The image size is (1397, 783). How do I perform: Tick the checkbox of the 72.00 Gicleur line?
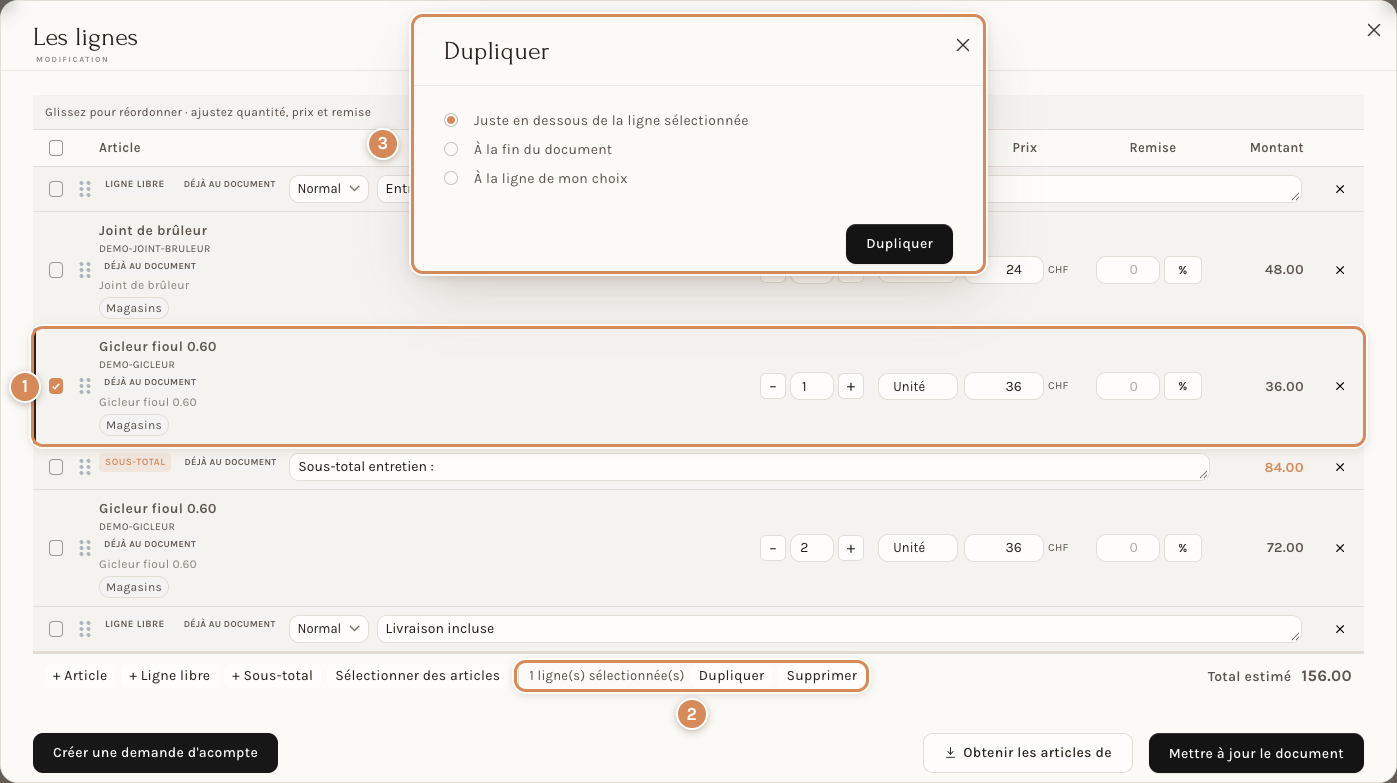[56, 548]
